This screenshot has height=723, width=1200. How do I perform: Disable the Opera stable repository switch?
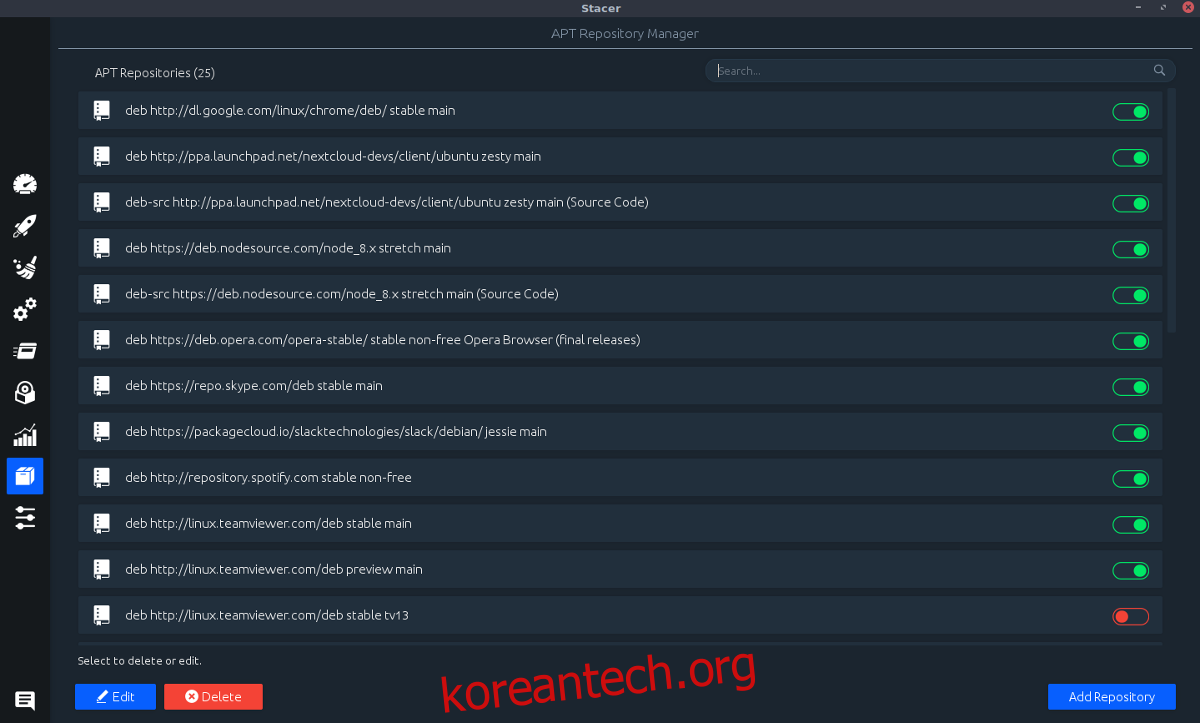pyautogui.click(x=1131, y=342)
